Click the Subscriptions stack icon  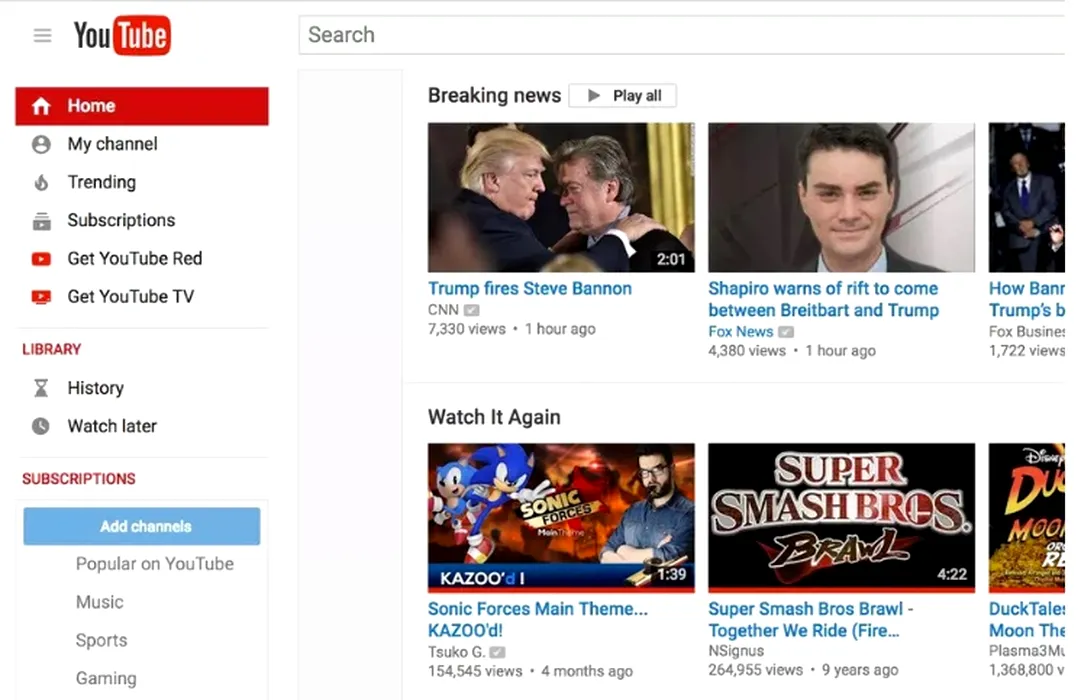pos(41,221)
